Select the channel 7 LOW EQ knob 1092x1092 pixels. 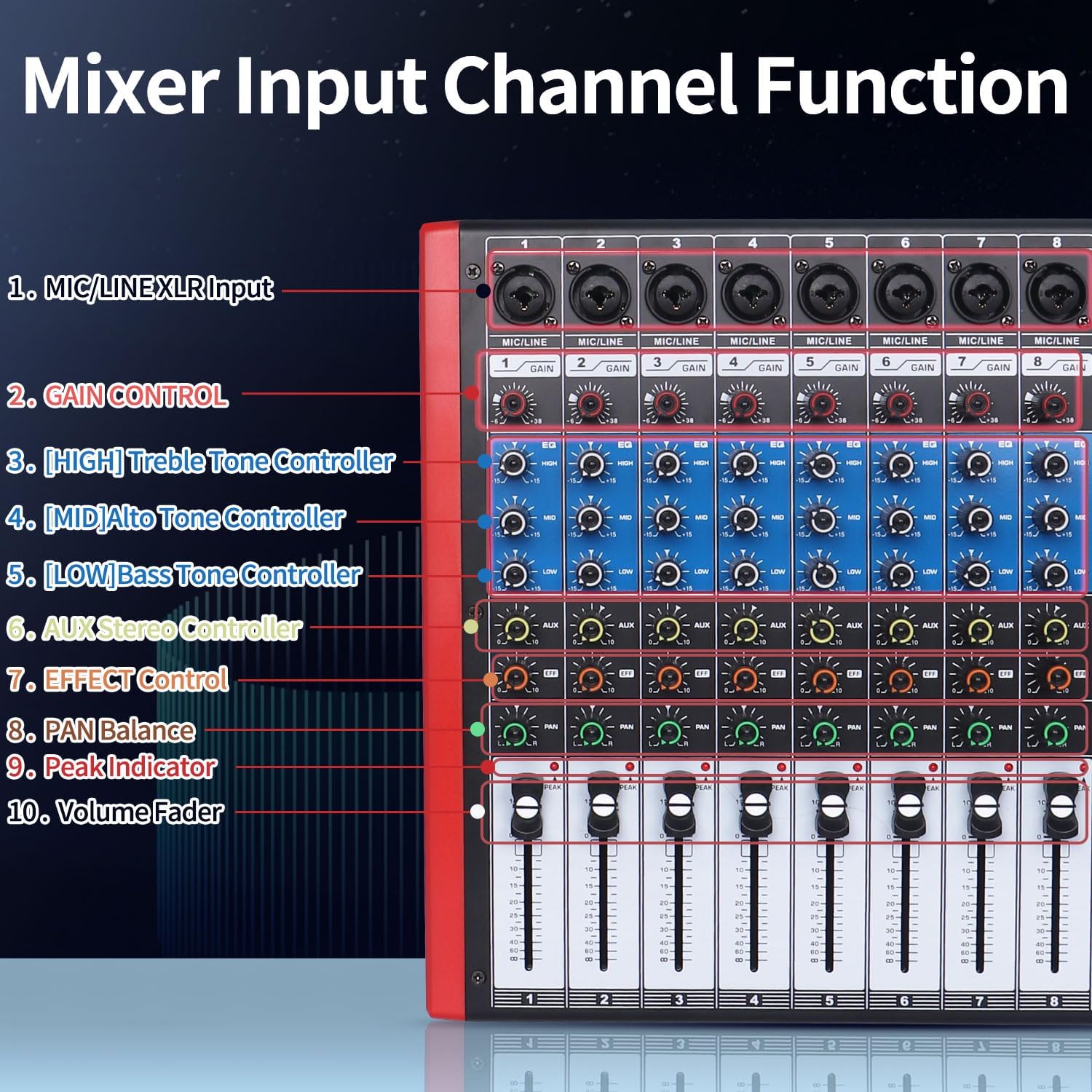coord(976,574)
